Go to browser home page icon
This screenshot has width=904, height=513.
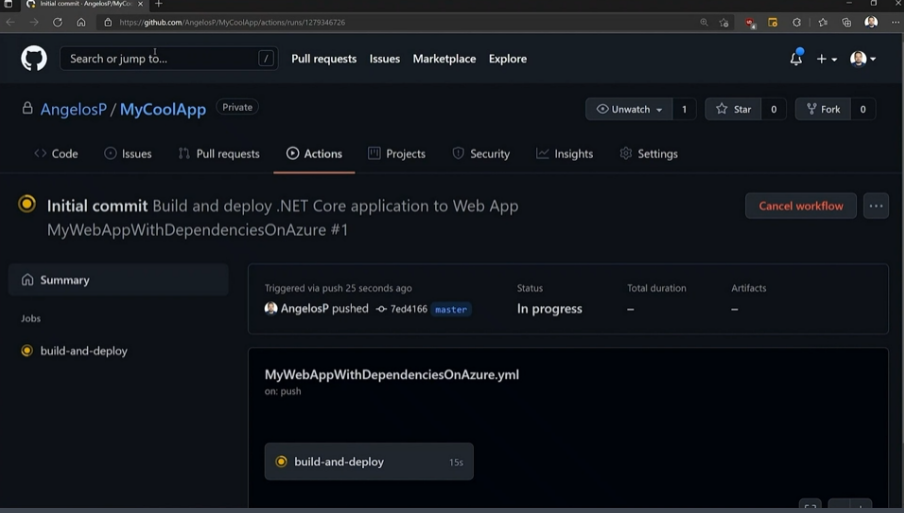click(81, 22)
